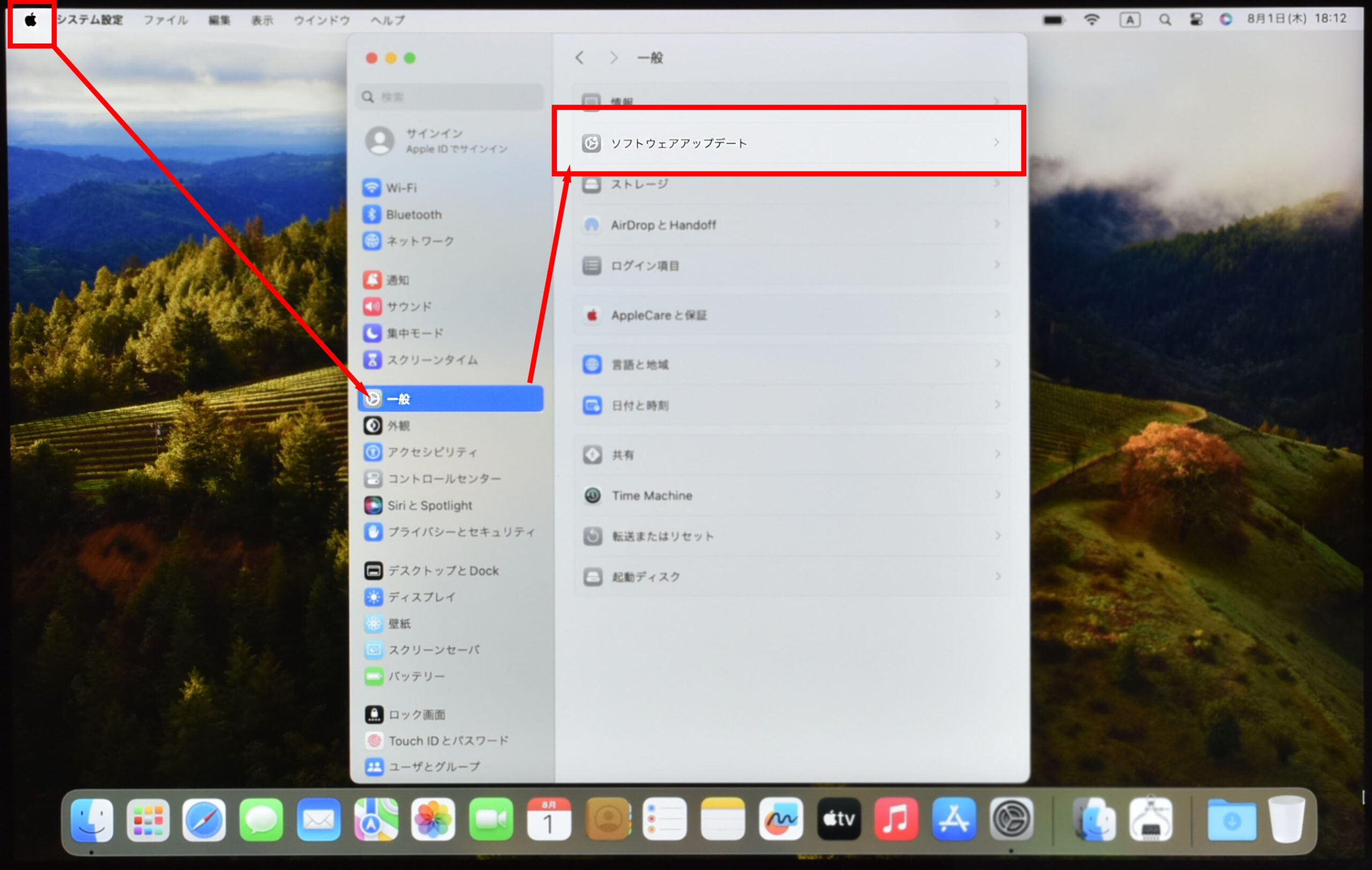
Task: Select Wi-Fi in the sidebar
Action: [x=450, y=187]
